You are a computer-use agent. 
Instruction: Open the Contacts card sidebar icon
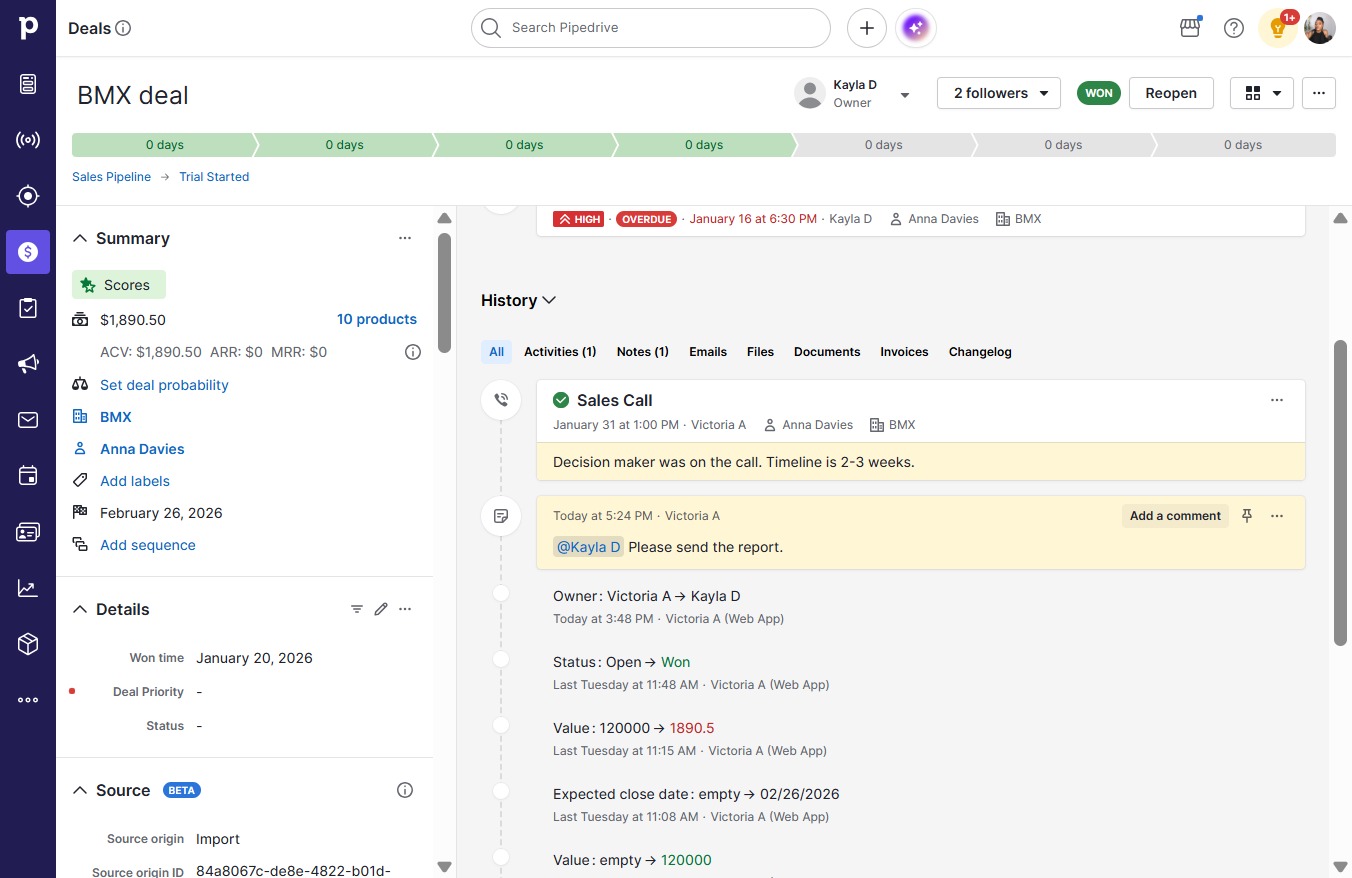(x=28, y=532)
